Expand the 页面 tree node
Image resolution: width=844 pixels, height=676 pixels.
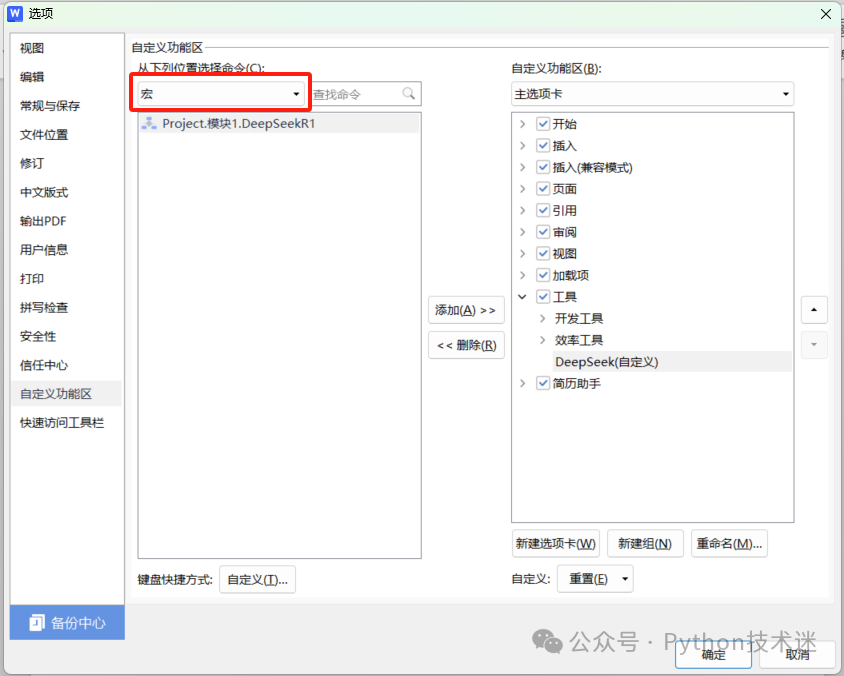(522, 188)
